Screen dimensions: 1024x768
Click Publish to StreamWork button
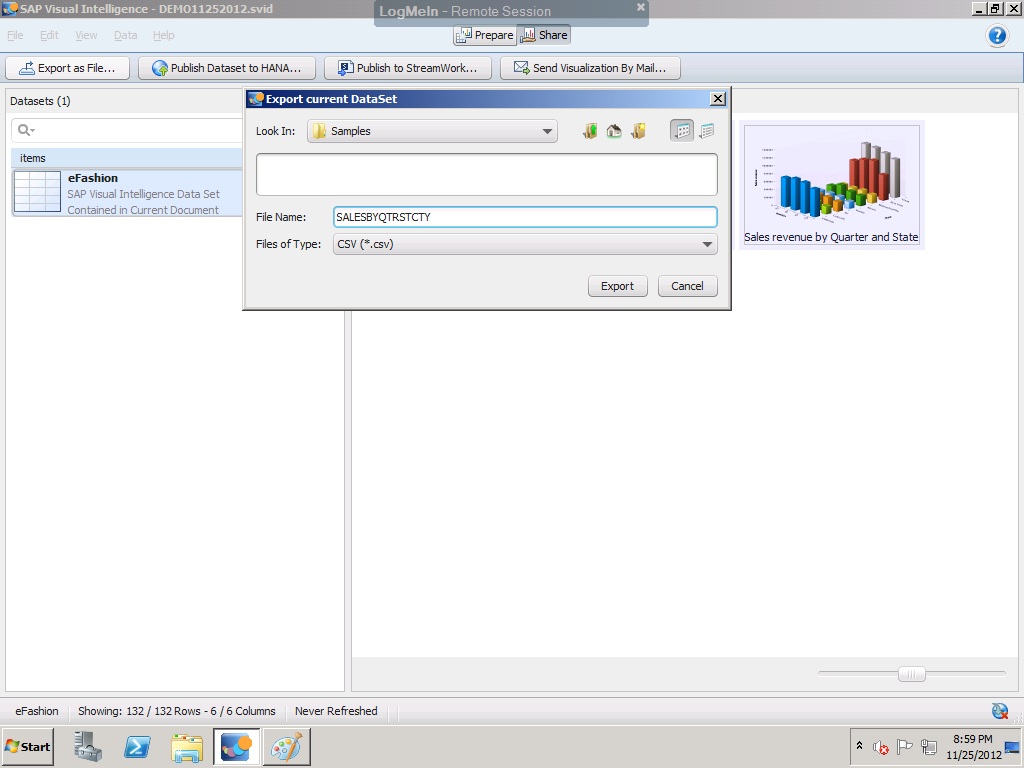408,68
